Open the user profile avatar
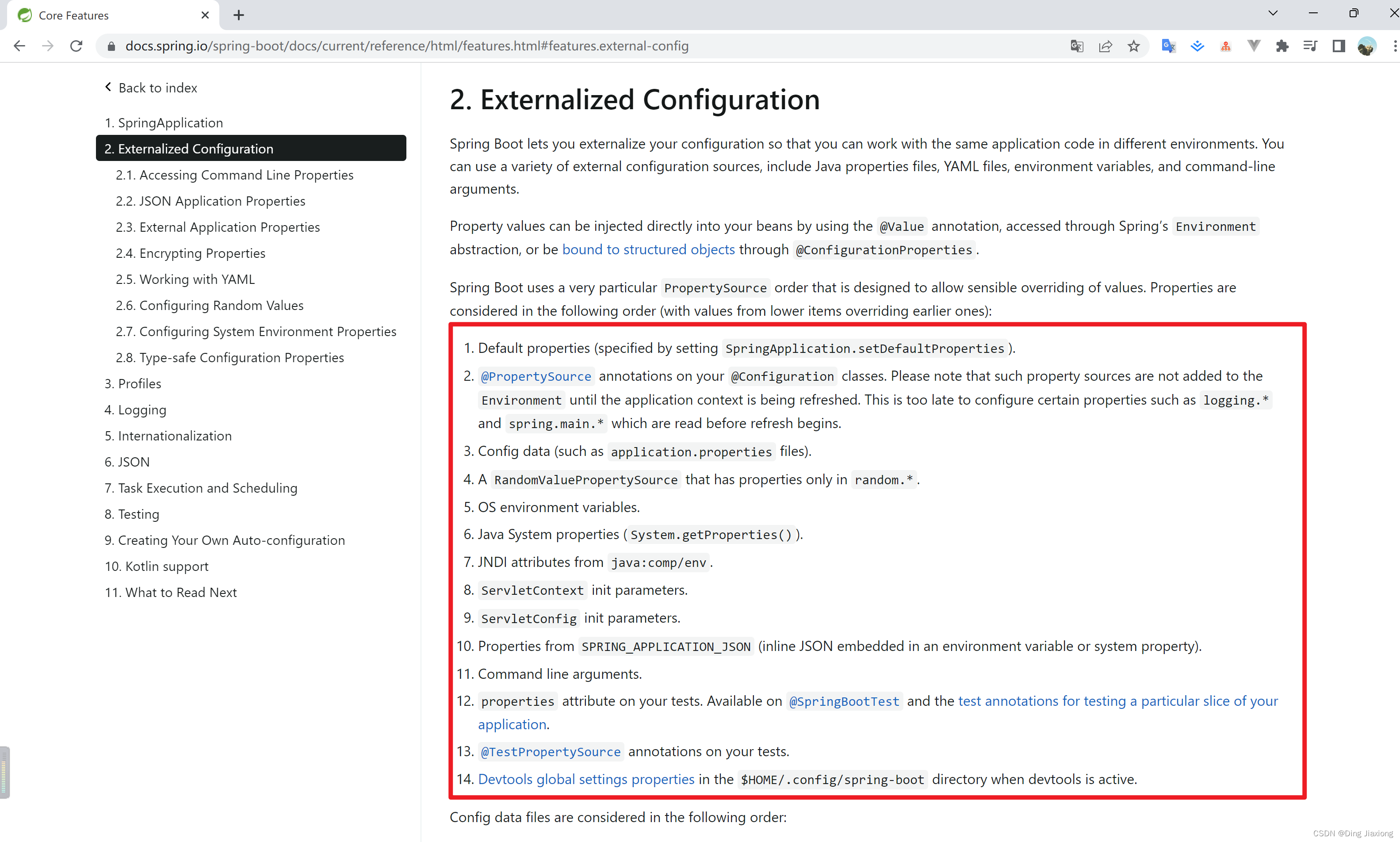 pyautogui.click(x=1366, y=46)
